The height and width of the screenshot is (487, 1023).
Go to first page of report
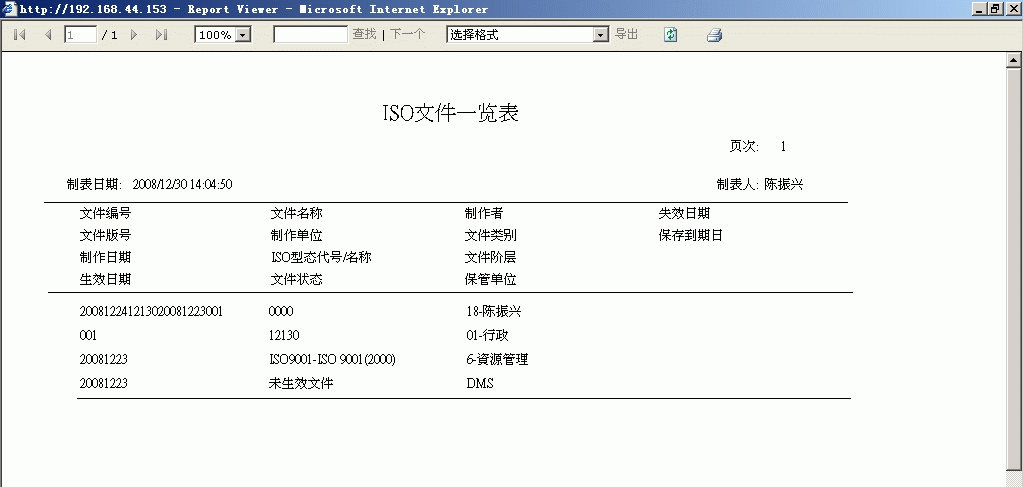click(x=19, y=35)
